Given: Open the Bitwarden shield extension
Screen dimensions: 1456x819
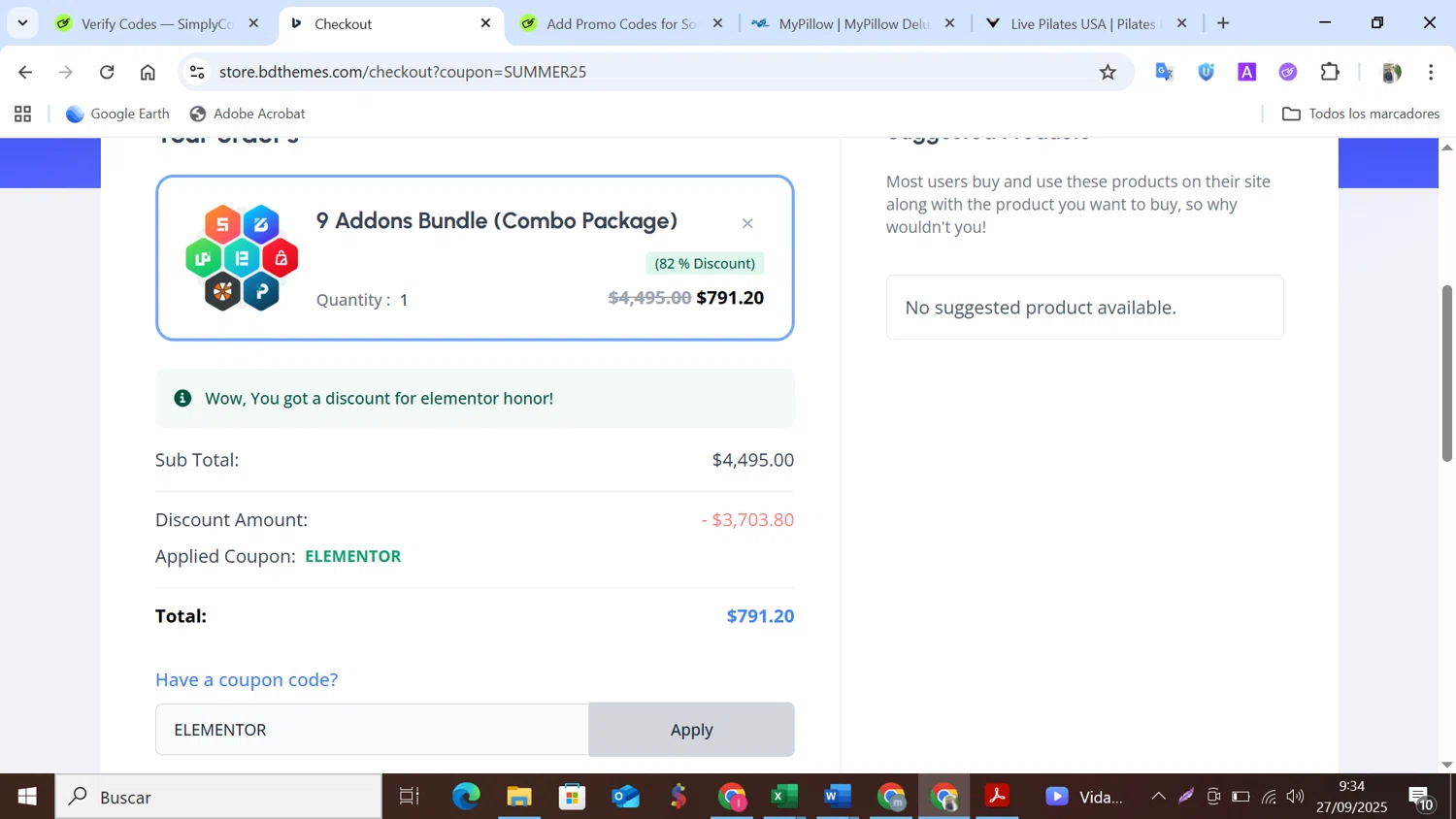Looking at the screenshot, I should coord(1206,72).
